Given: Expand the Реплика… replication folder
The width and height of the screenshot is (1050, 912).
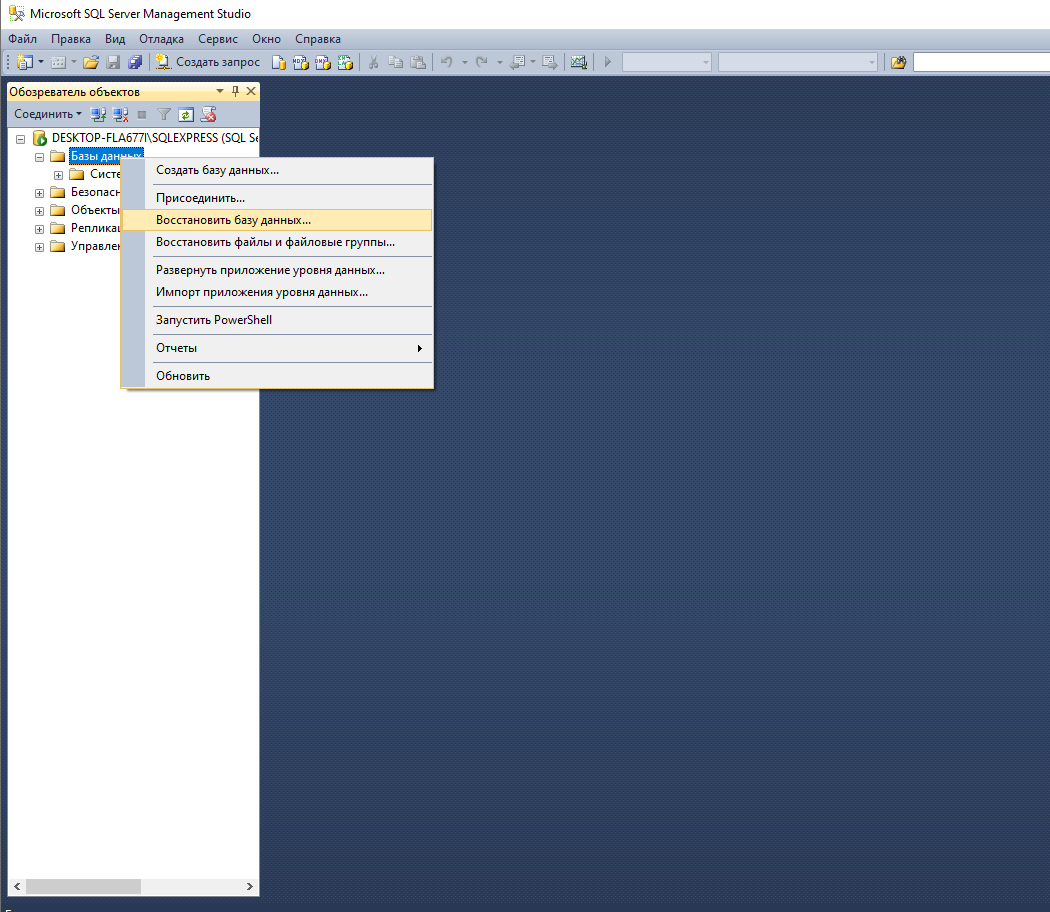Looking at the screenshot, I should click(x=40, y=230).
